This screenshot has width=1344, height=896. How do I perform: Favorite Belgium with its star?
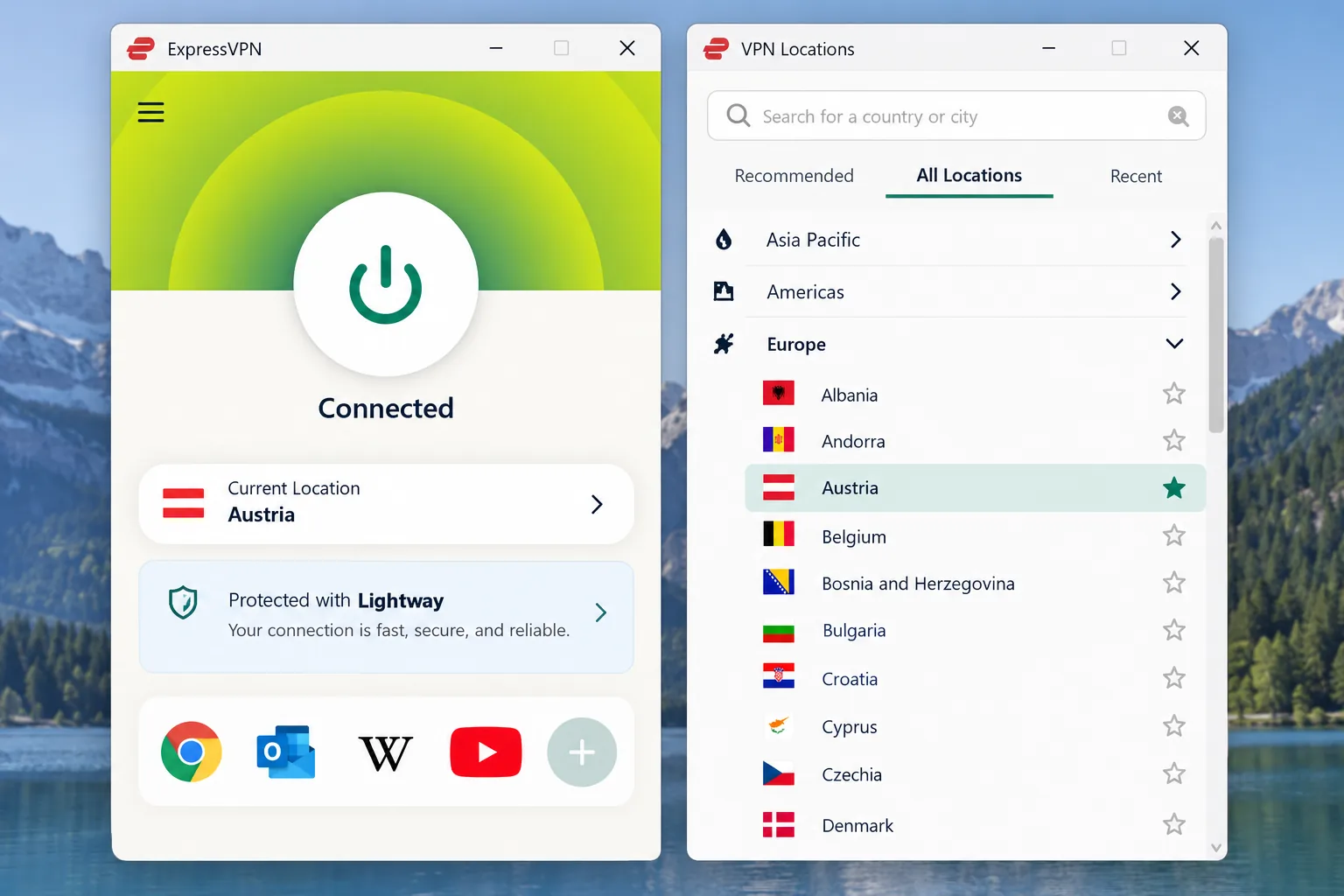coord(1174,535)
